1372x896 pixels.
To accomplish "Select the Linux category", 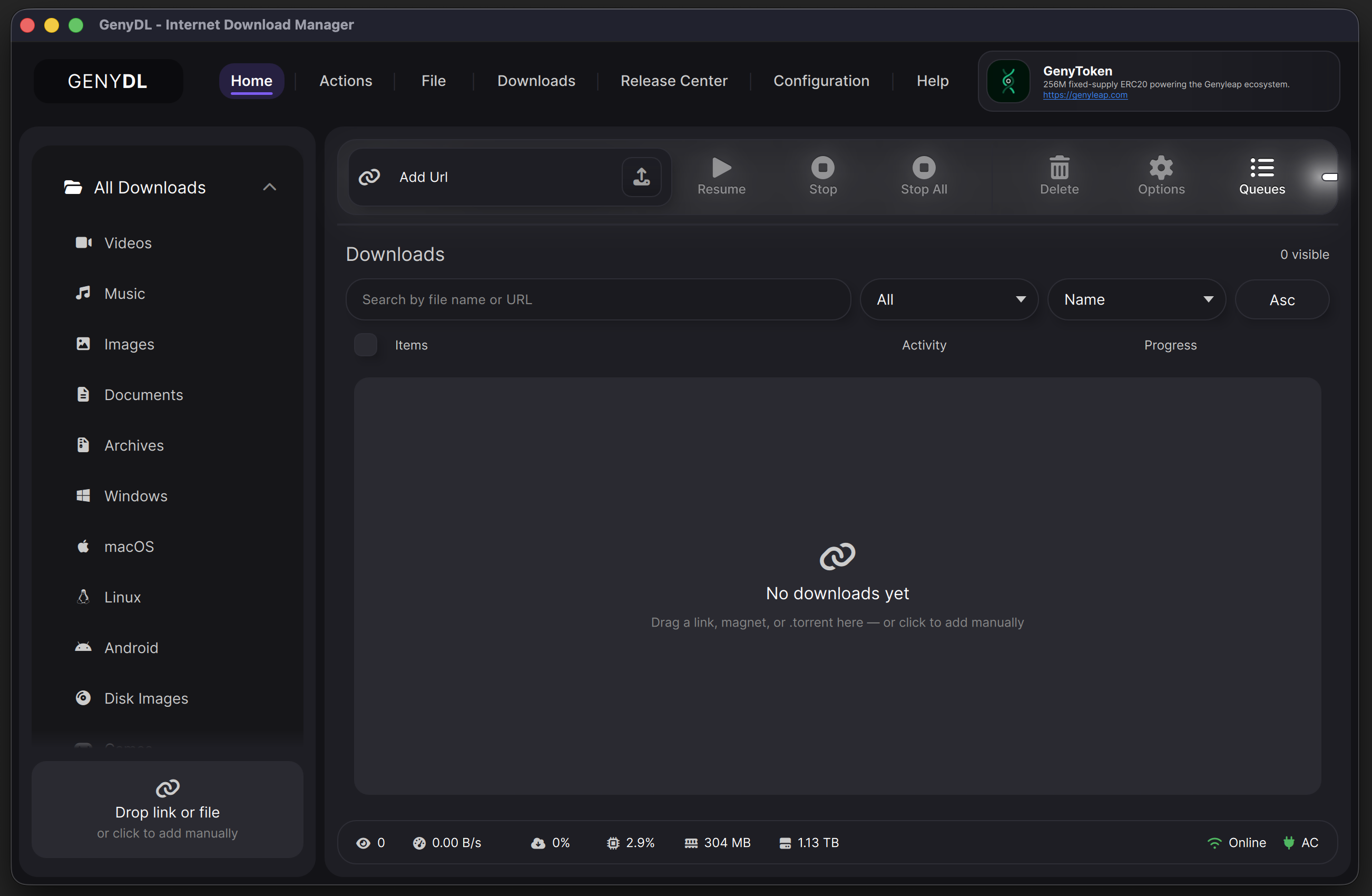I will (x=167, y=597).
